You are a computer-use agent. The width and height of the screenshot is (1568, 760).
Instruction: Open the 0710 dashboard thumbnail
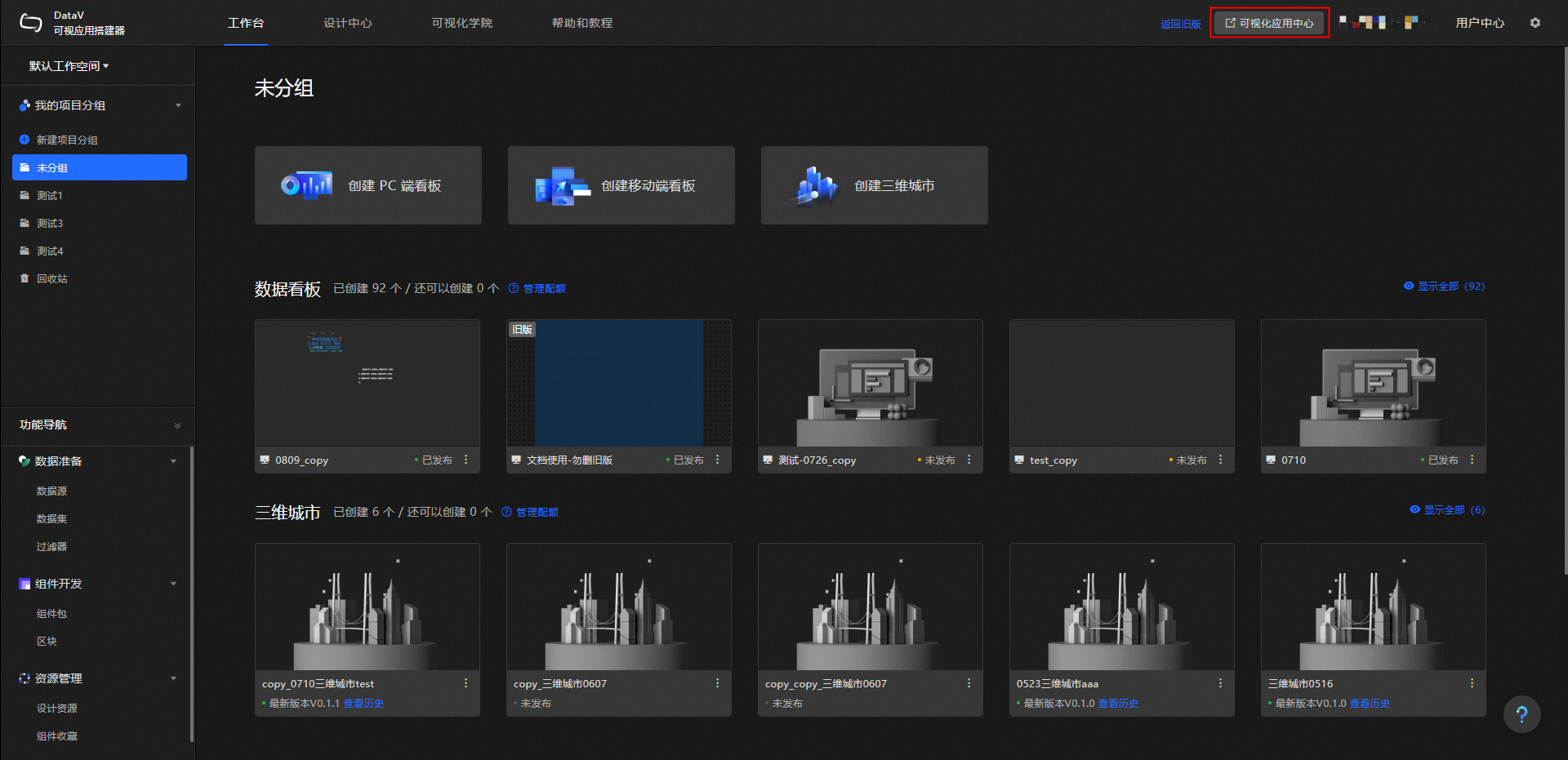[1373, 383]
